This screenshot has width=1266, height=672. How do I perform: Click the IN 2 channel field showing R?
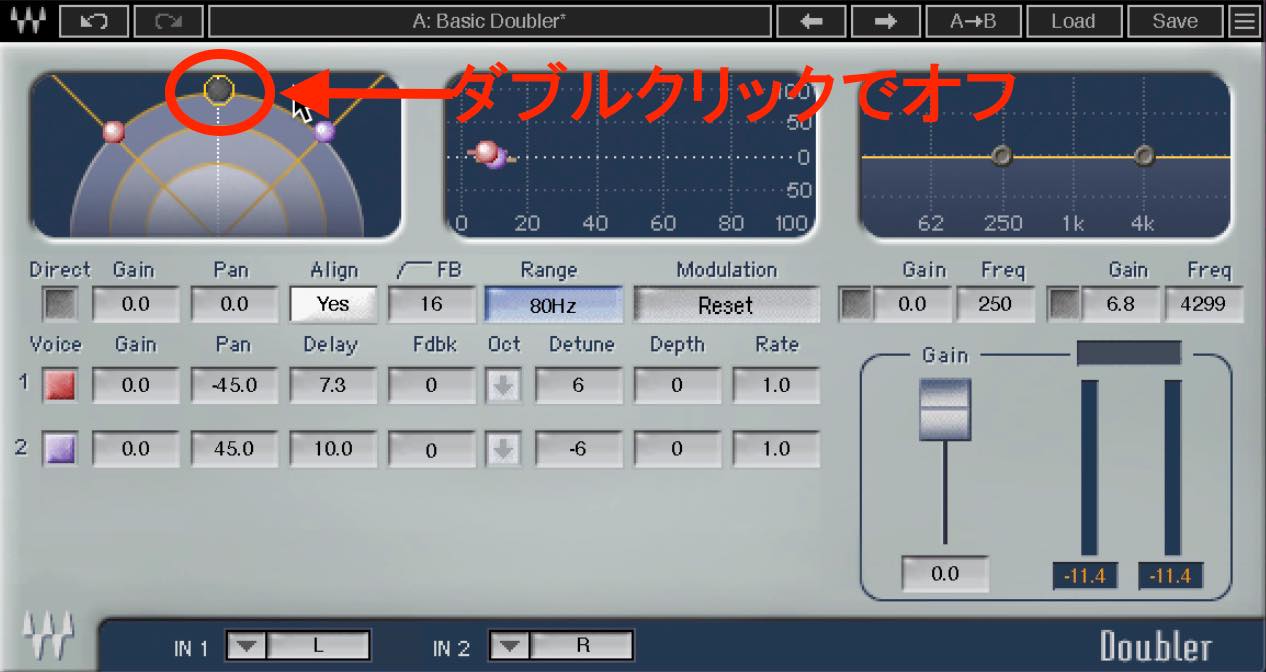coord(583,646)
